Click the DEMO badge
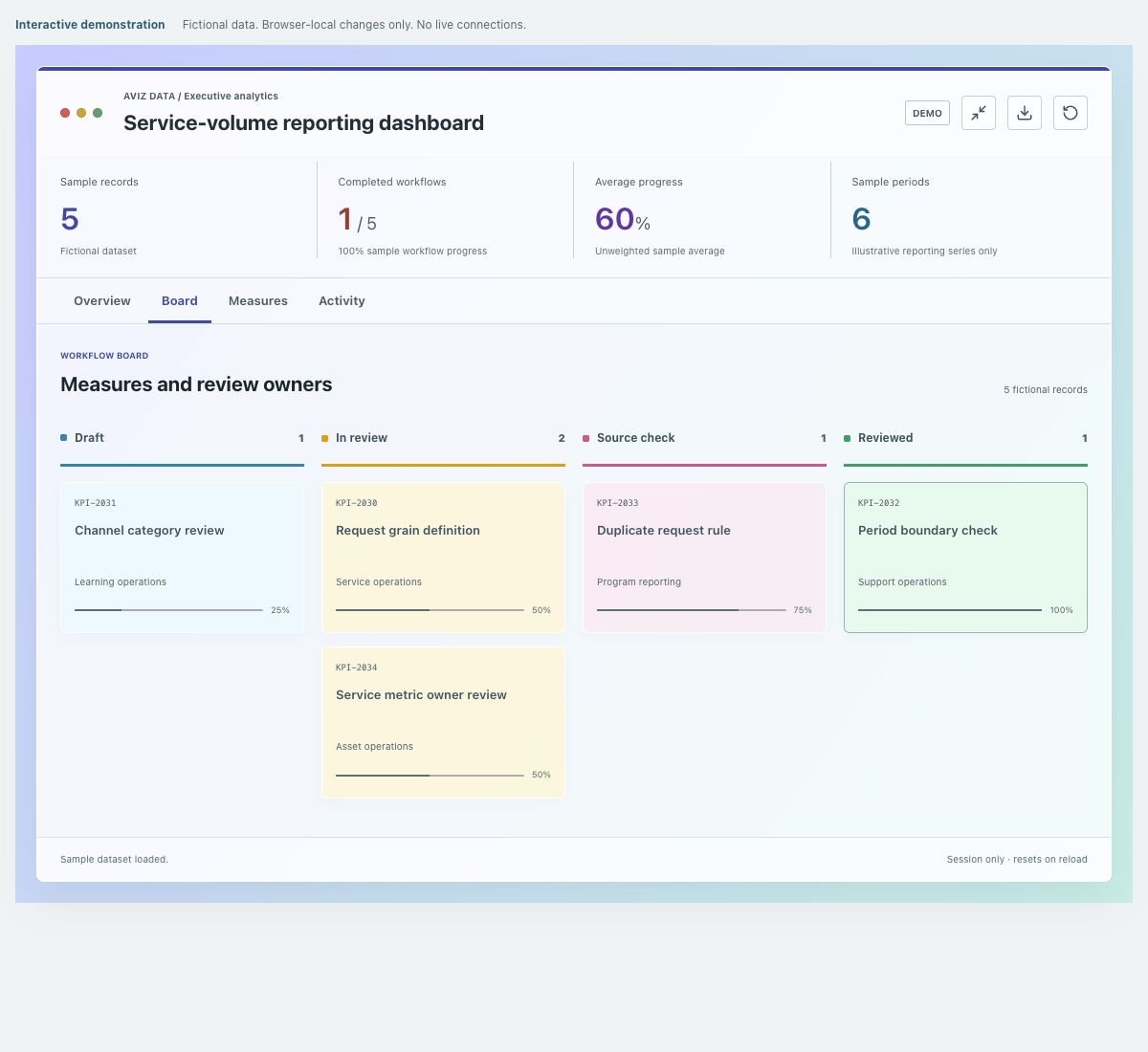 click(x=927, y=113)
